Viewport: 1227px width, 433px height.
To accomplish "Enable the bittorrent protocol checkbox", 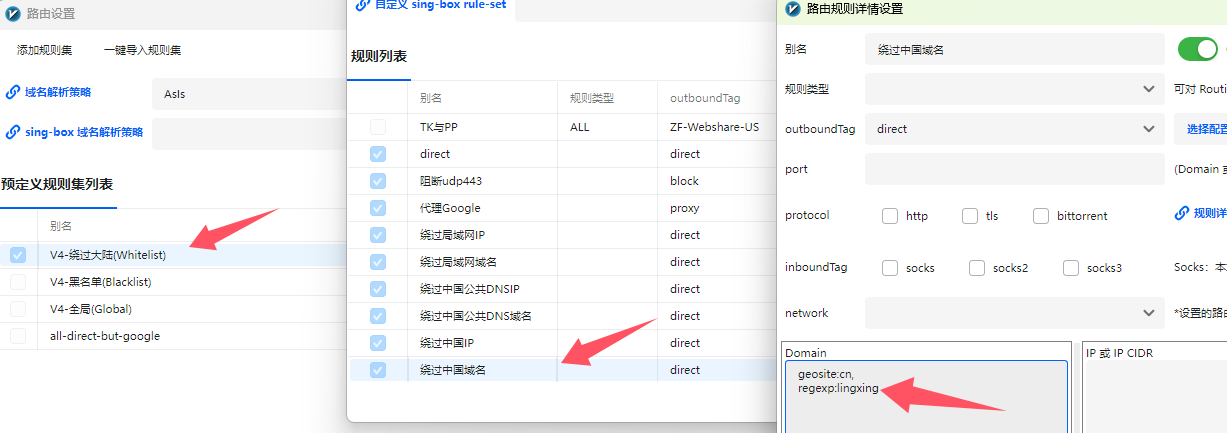I will click(1041, 216).
